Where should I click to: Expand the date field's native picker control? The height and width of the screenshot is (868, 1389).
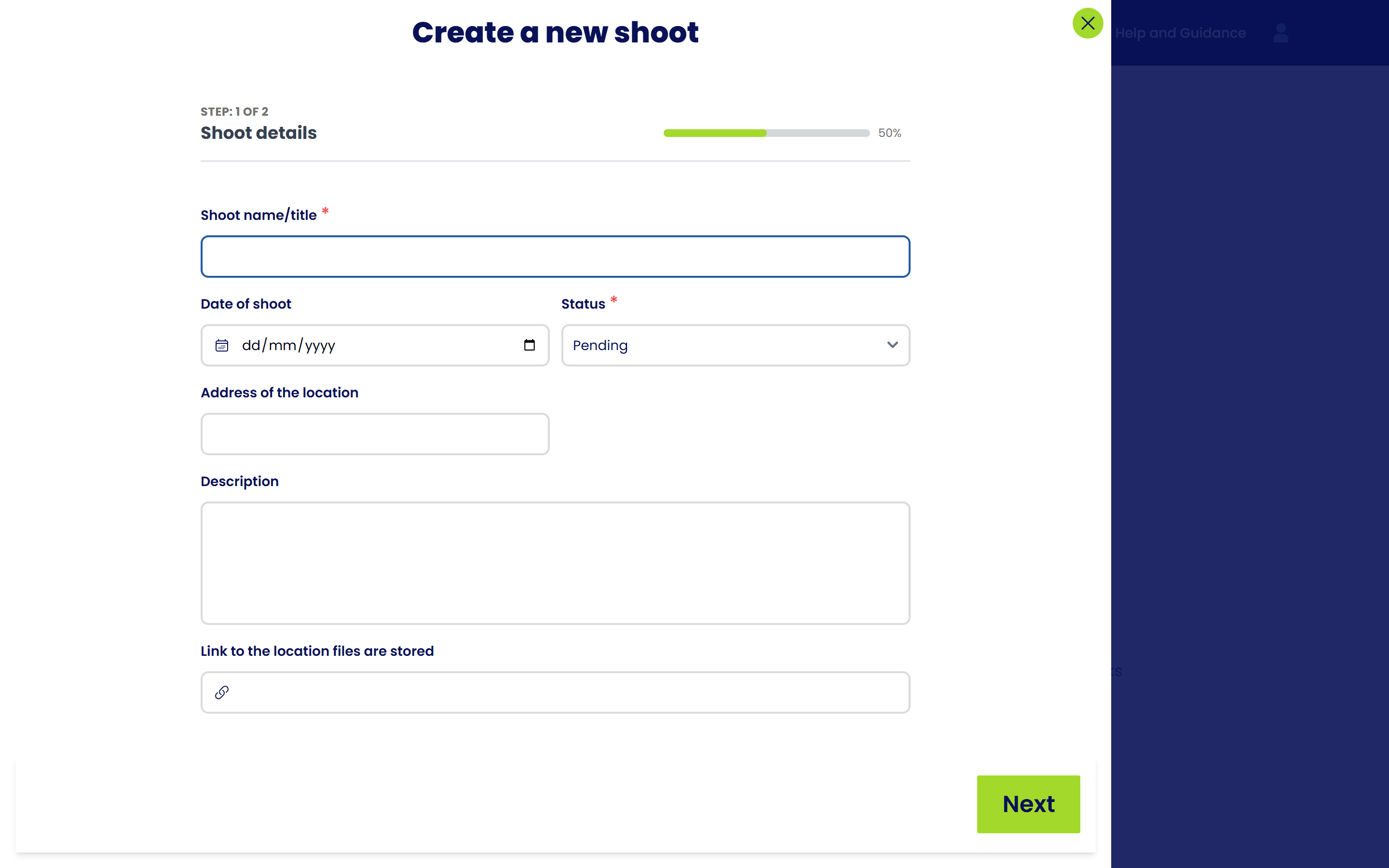(x=528, y=345)
